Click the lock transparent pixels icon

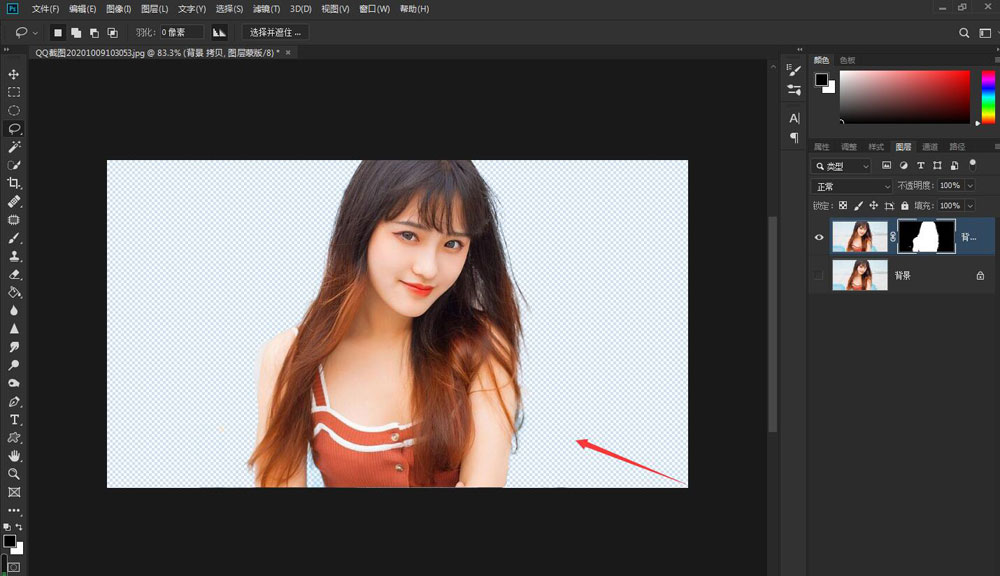click(x=842, y=205)
